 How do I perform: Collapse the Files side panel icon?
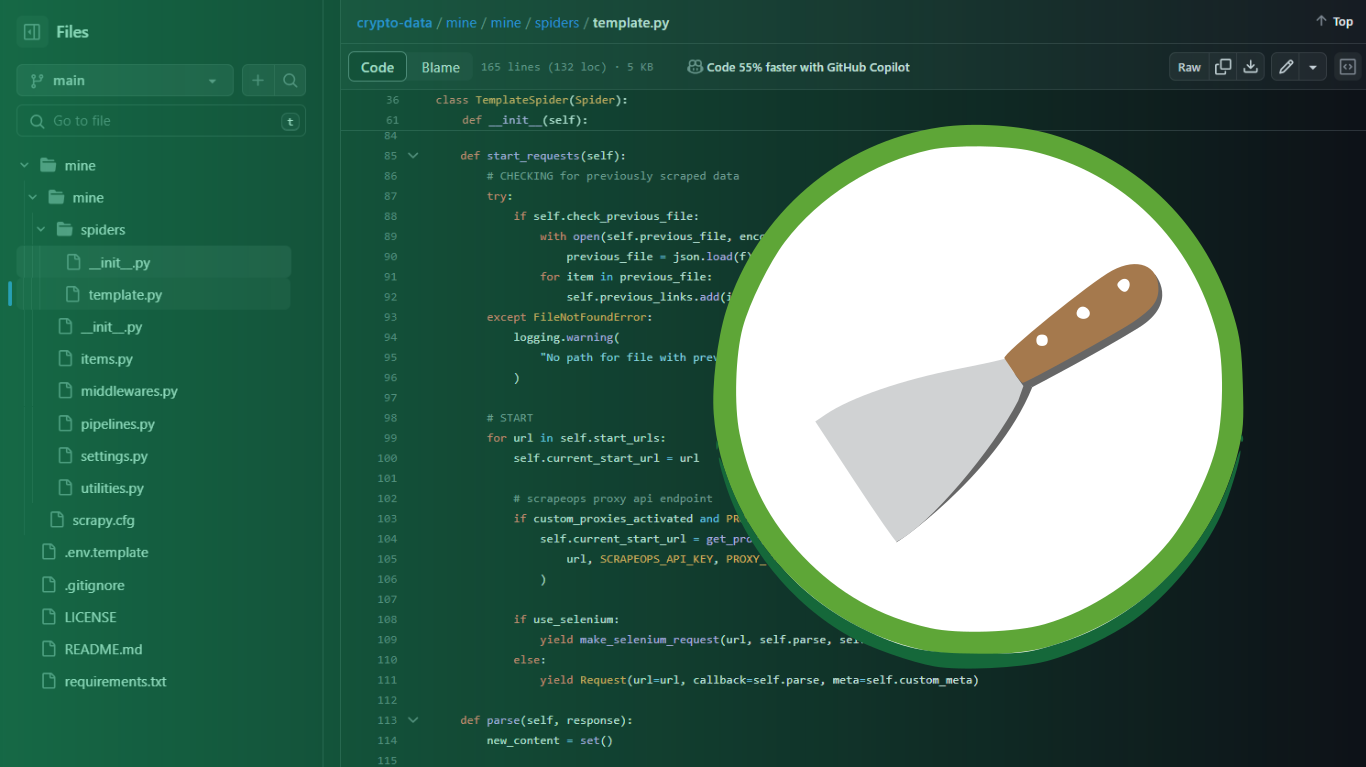[32, 32]
